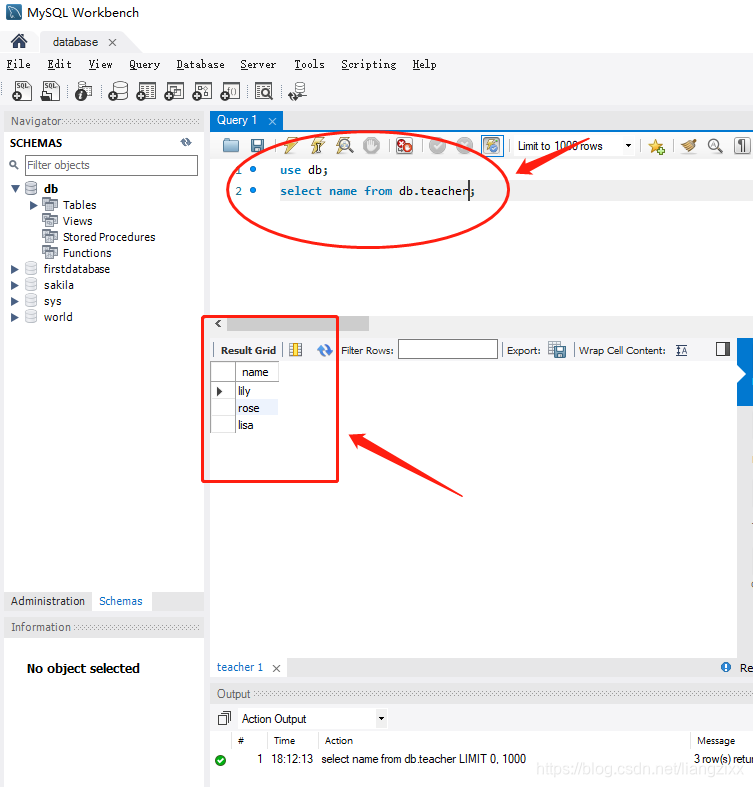Select Functions under db schema
This screenshot has width=753, height=787.
click(87, 253)
